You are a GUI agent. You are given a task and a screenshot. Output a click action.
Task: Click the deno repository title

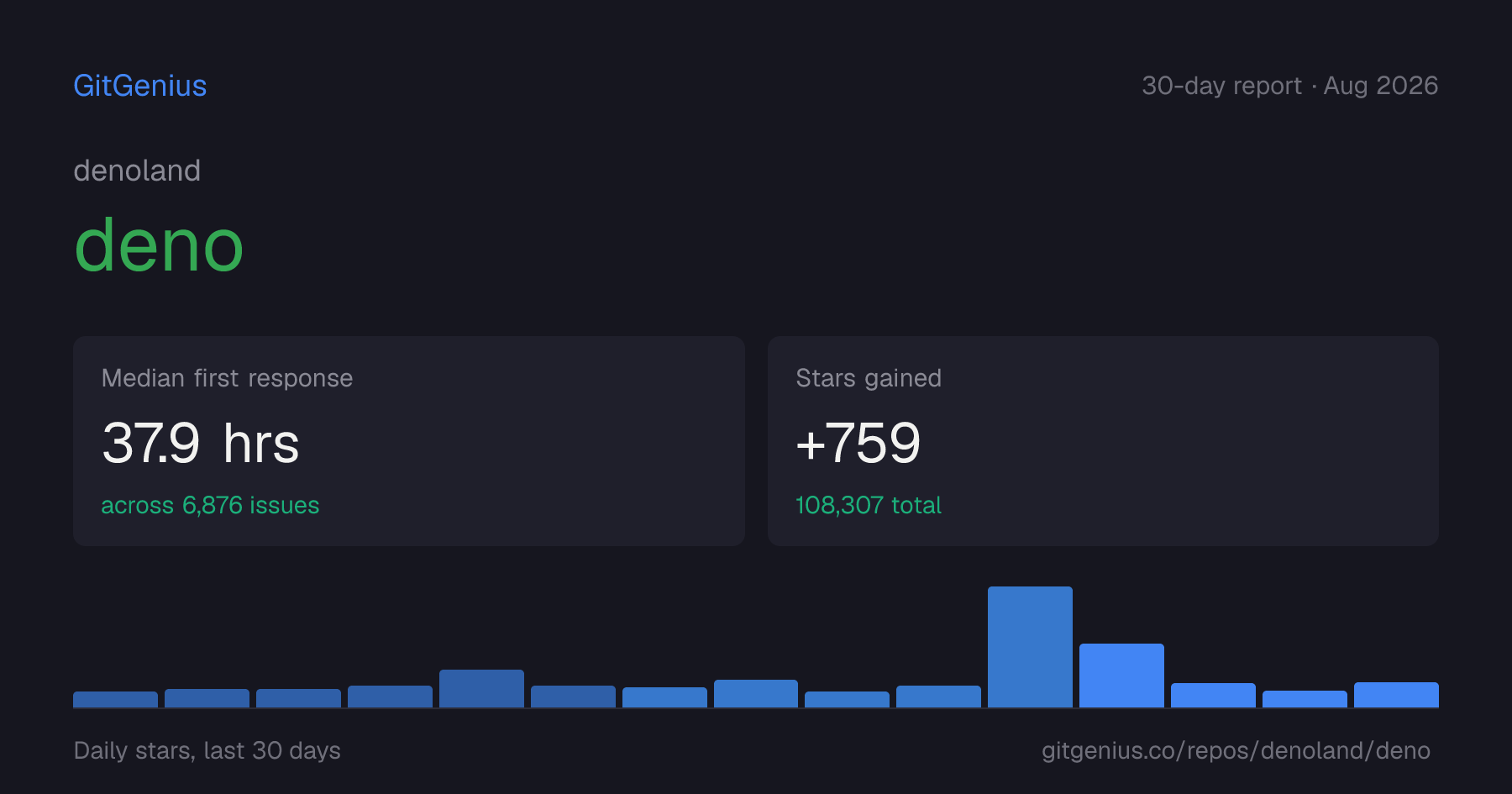(159, 245)
